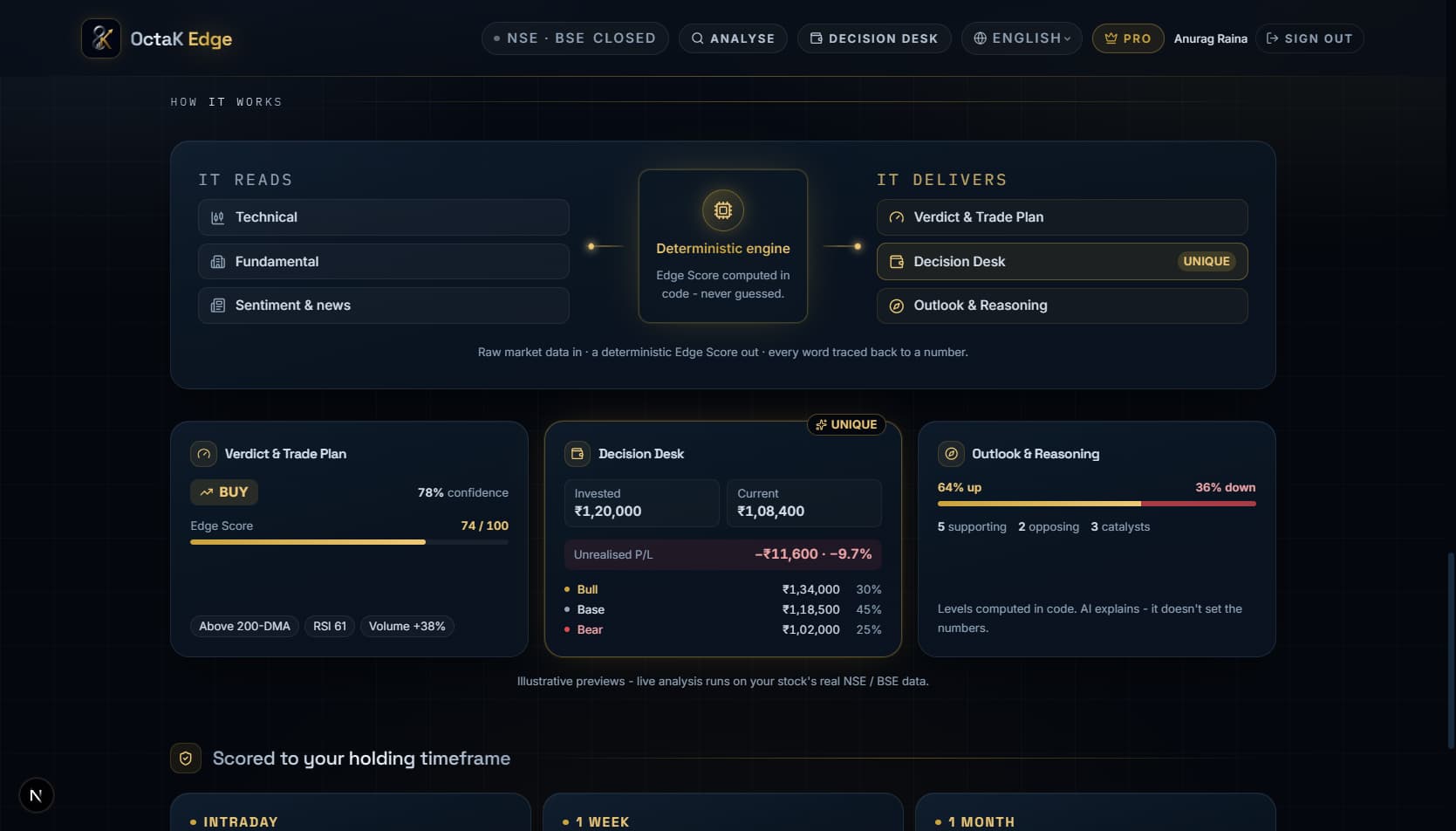Screen dimensions: 1456x831
Task: Click the 2 opposing text
Action: [1049, 527]
